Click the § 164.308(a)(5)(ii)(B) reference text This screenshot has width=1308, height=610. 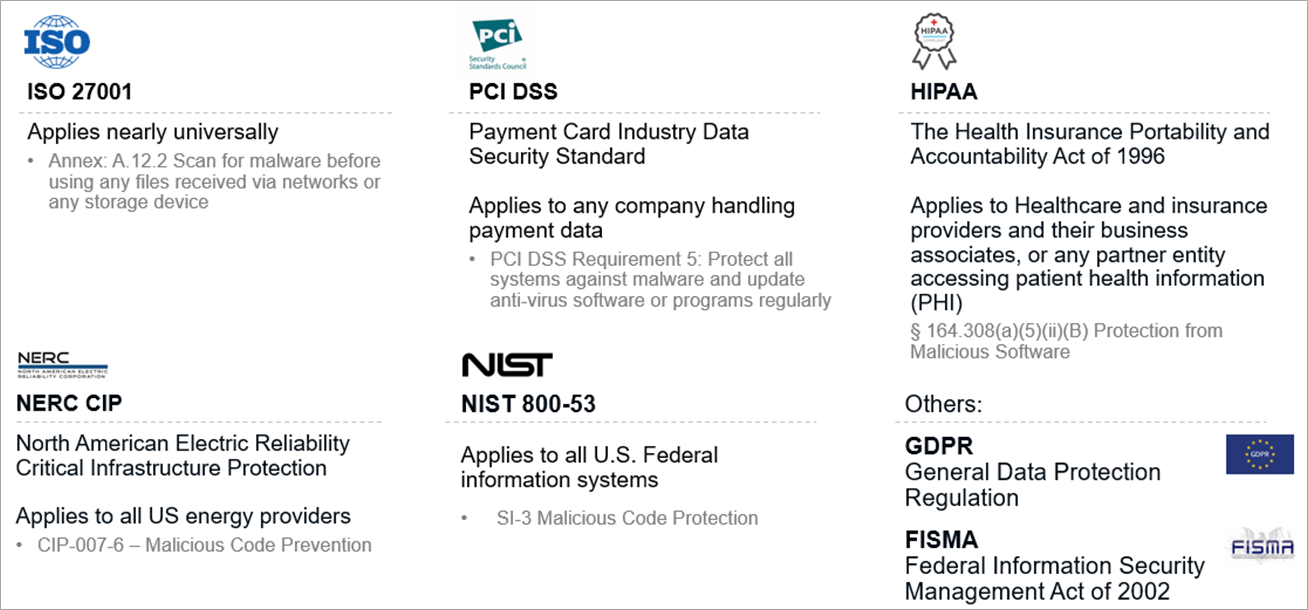click(1066, 341)
